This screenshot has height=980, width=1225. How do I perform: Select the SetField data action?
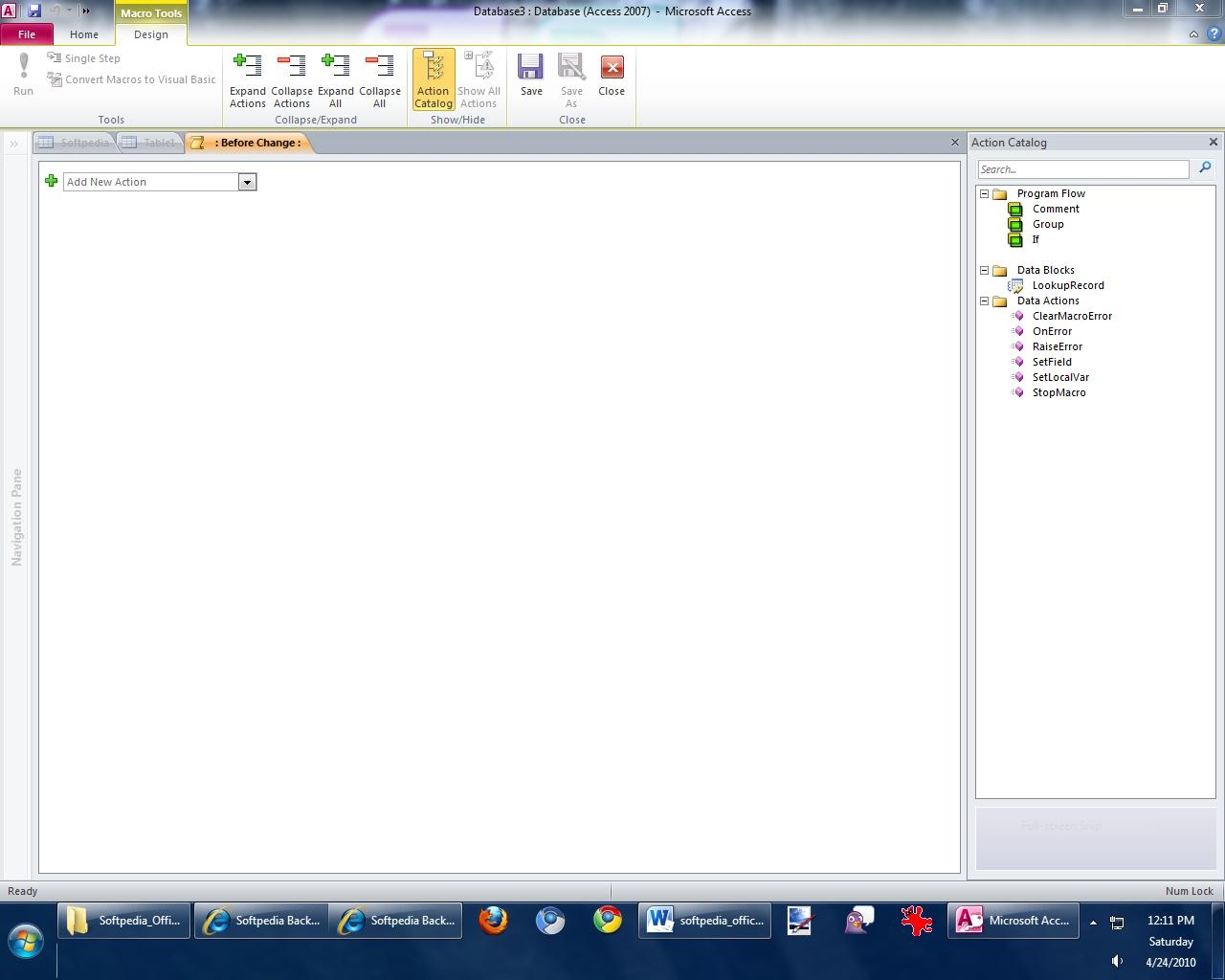[1052, 362]
